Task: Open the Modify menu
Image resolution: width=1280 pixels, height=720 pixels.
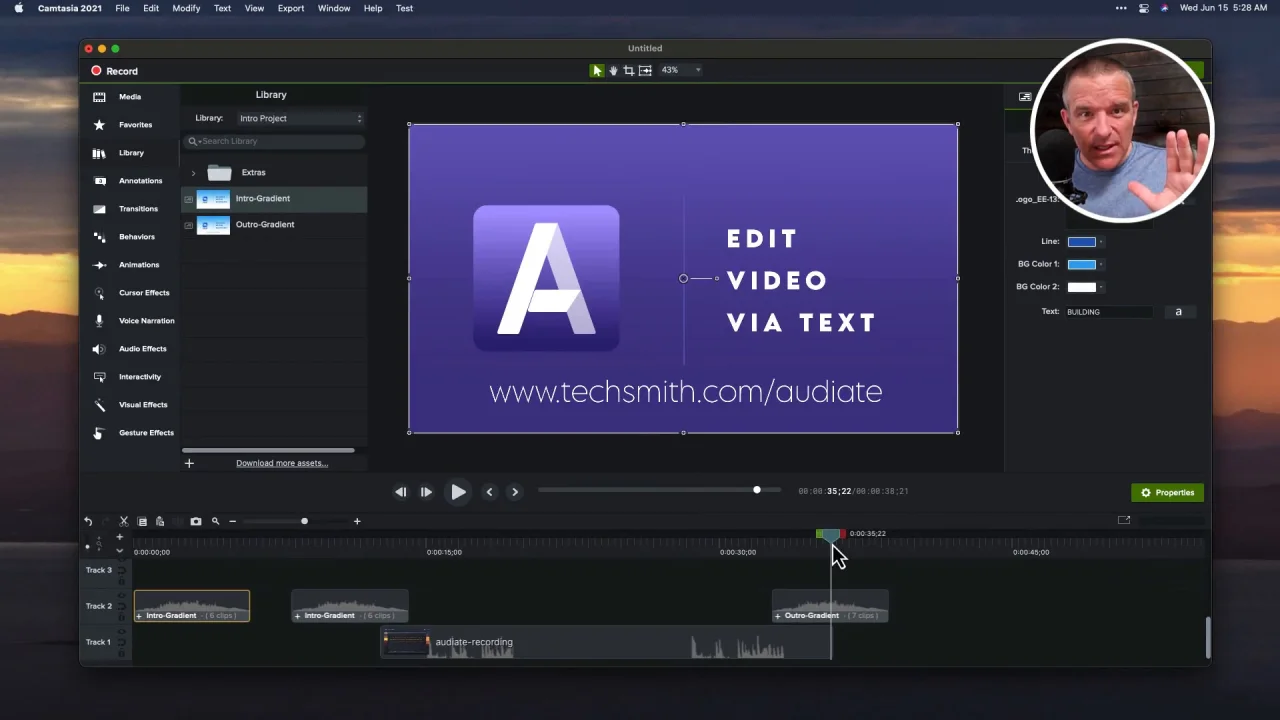Action: click(186, 8)
